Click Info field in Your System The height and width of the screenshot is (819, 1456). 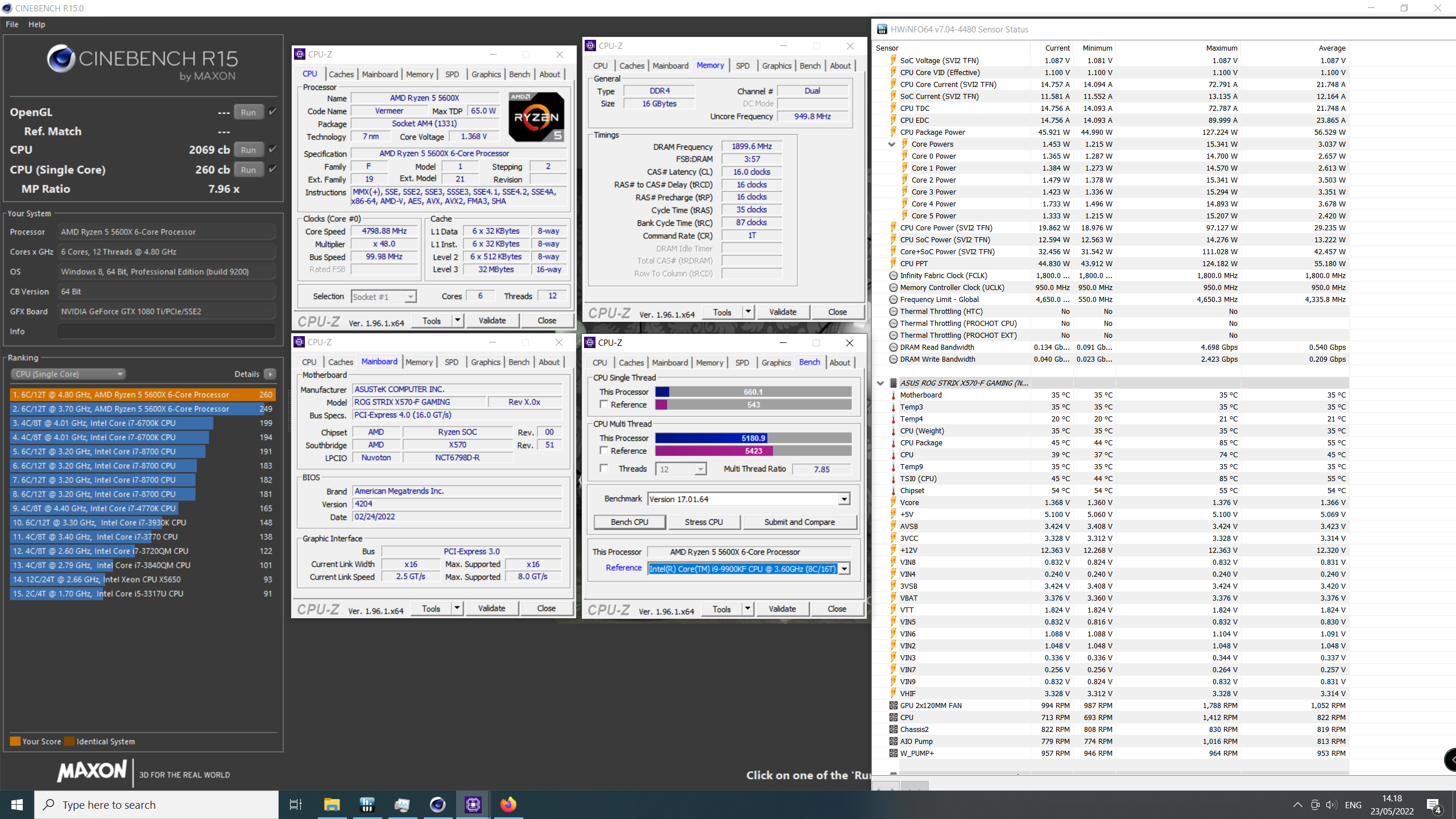pos(167,332)
